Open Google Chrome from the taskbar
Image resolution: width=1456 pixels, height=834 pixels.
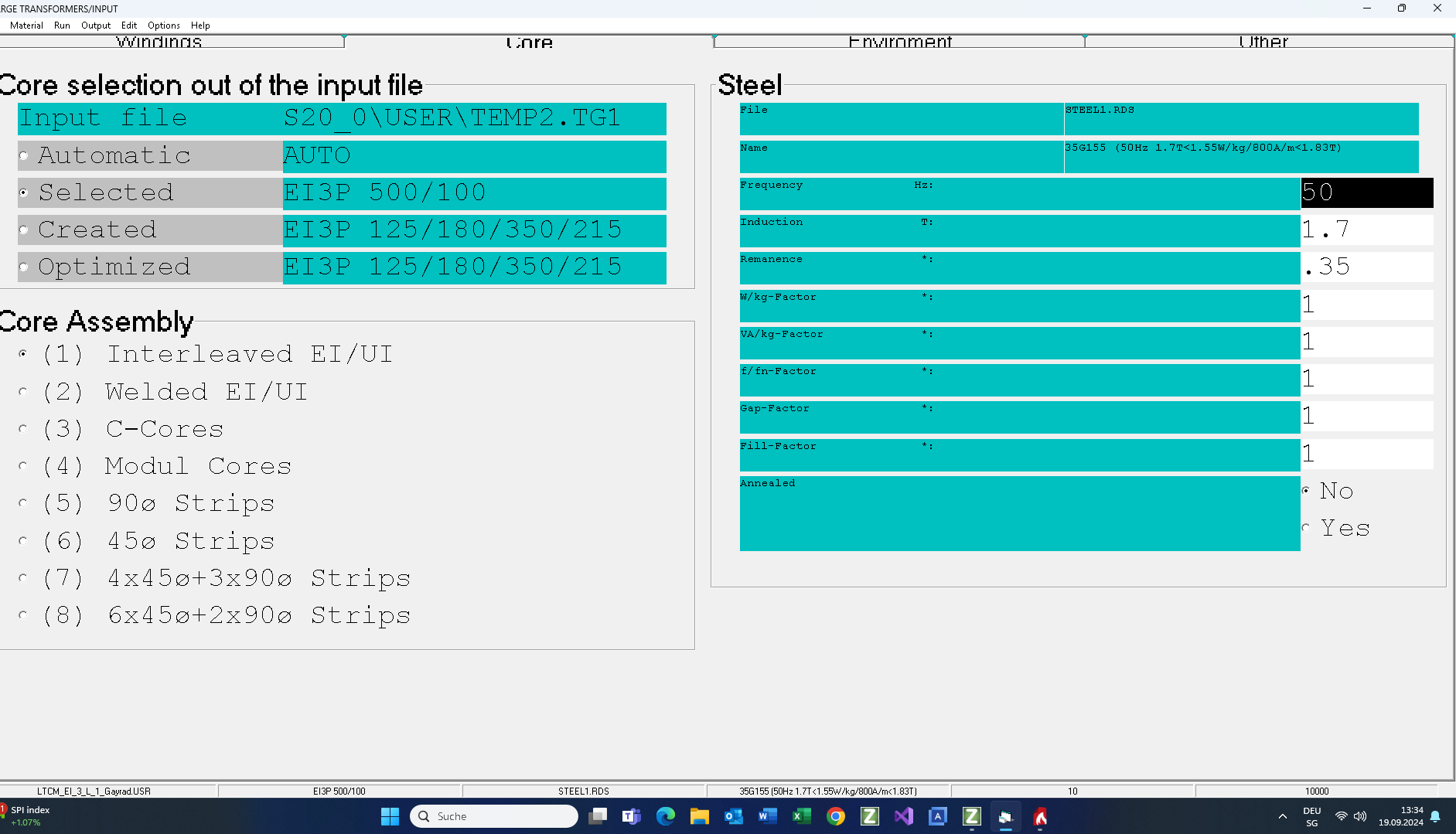click(x=836, y=816)
